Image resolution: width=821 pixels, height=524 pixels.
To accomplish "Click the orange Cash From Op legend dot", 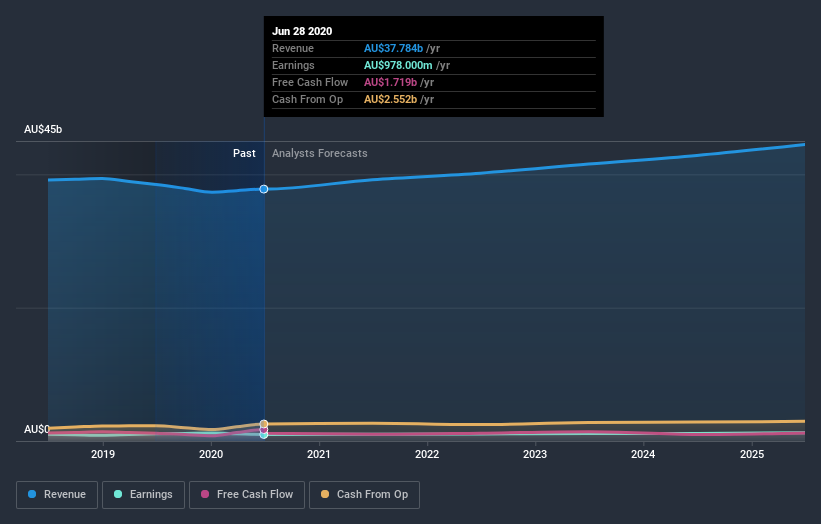I will (325, 494).
